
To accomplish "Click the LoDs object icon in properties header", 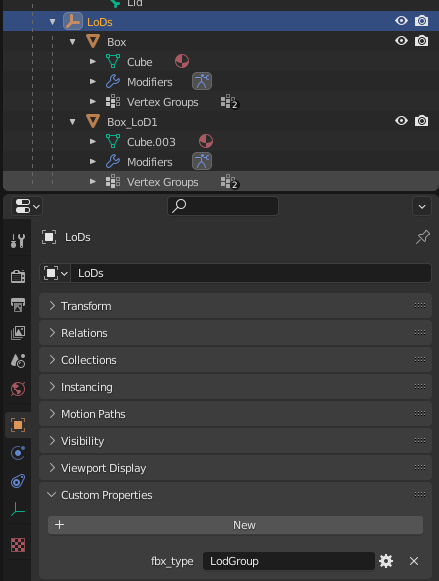I will [49, 237].
